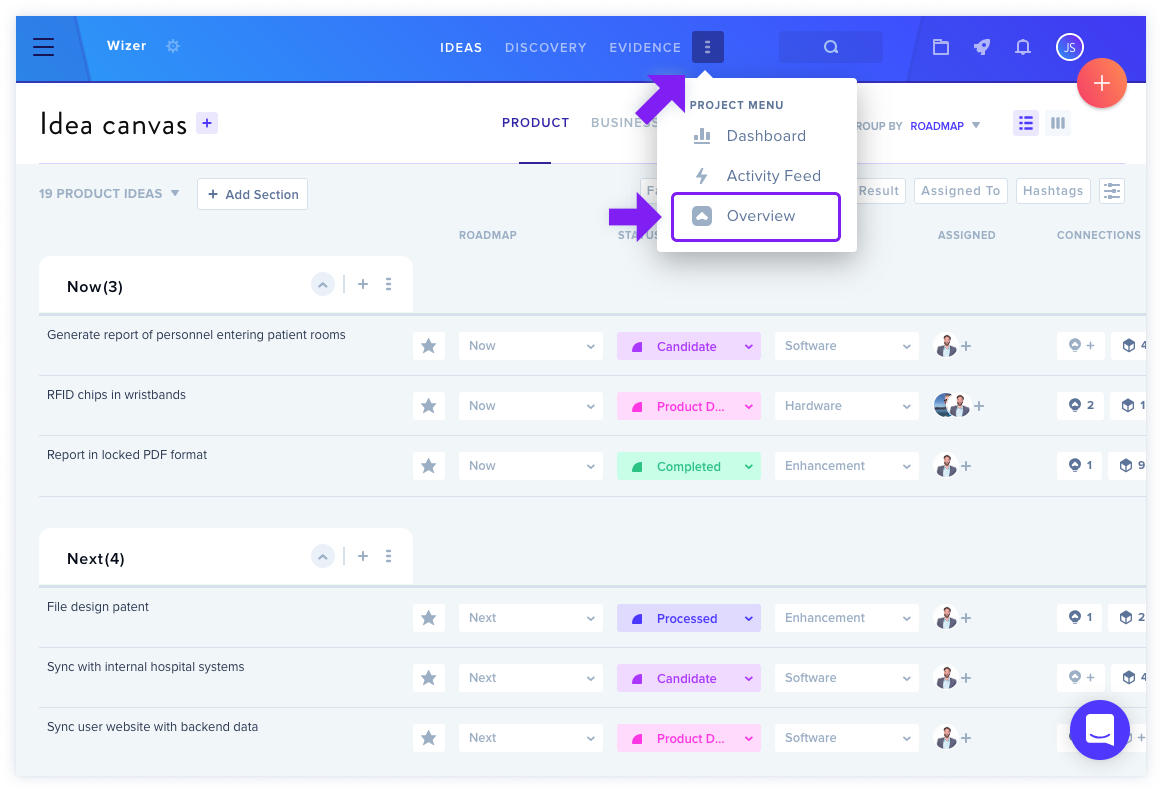Select Overview from project menu

pyautogui.click(x=755, y=216)
